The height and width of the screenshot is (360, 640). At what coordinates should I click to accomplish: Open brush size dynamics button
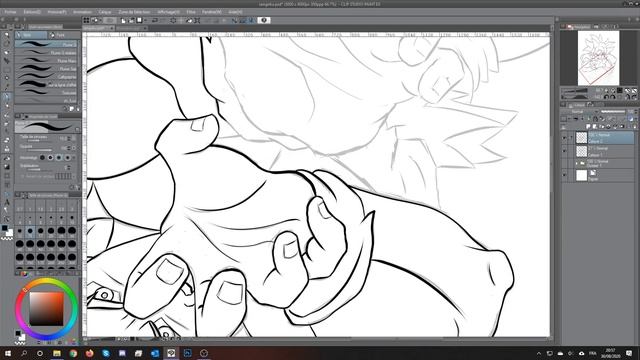(74, 139)
